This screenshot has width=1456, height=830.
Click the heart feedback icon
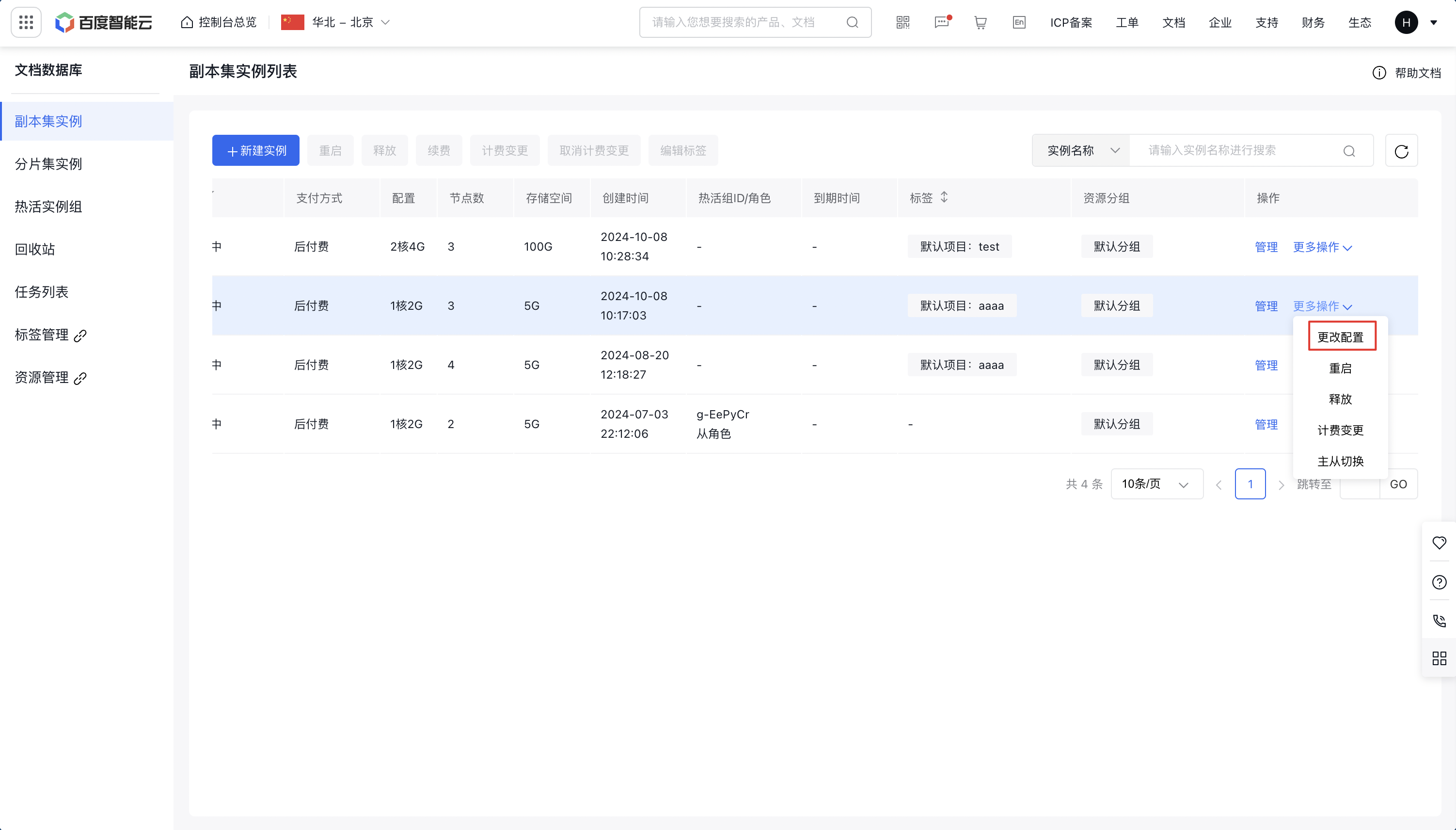1439,543
